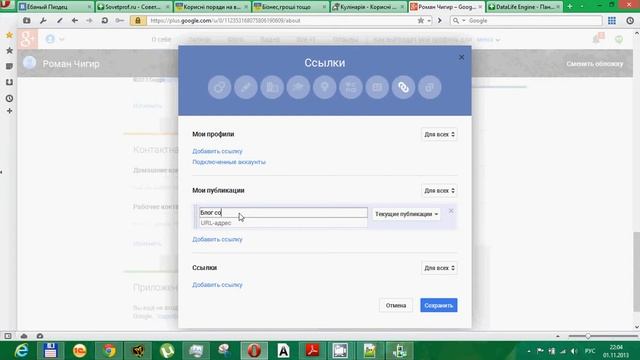640x360 pixels.
Task: Click the browser Back arrow
Action: point(74,20)
